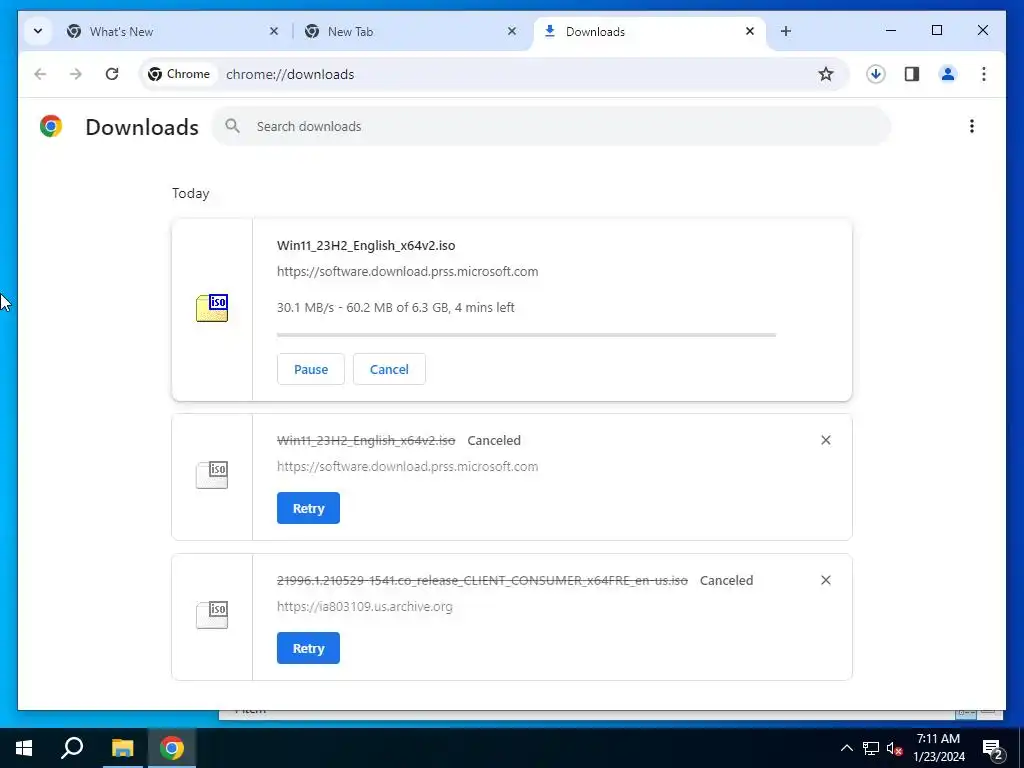This screenshot has height=768, width=1024.
Task: Click the download progress bar
Action: (526, 335)
